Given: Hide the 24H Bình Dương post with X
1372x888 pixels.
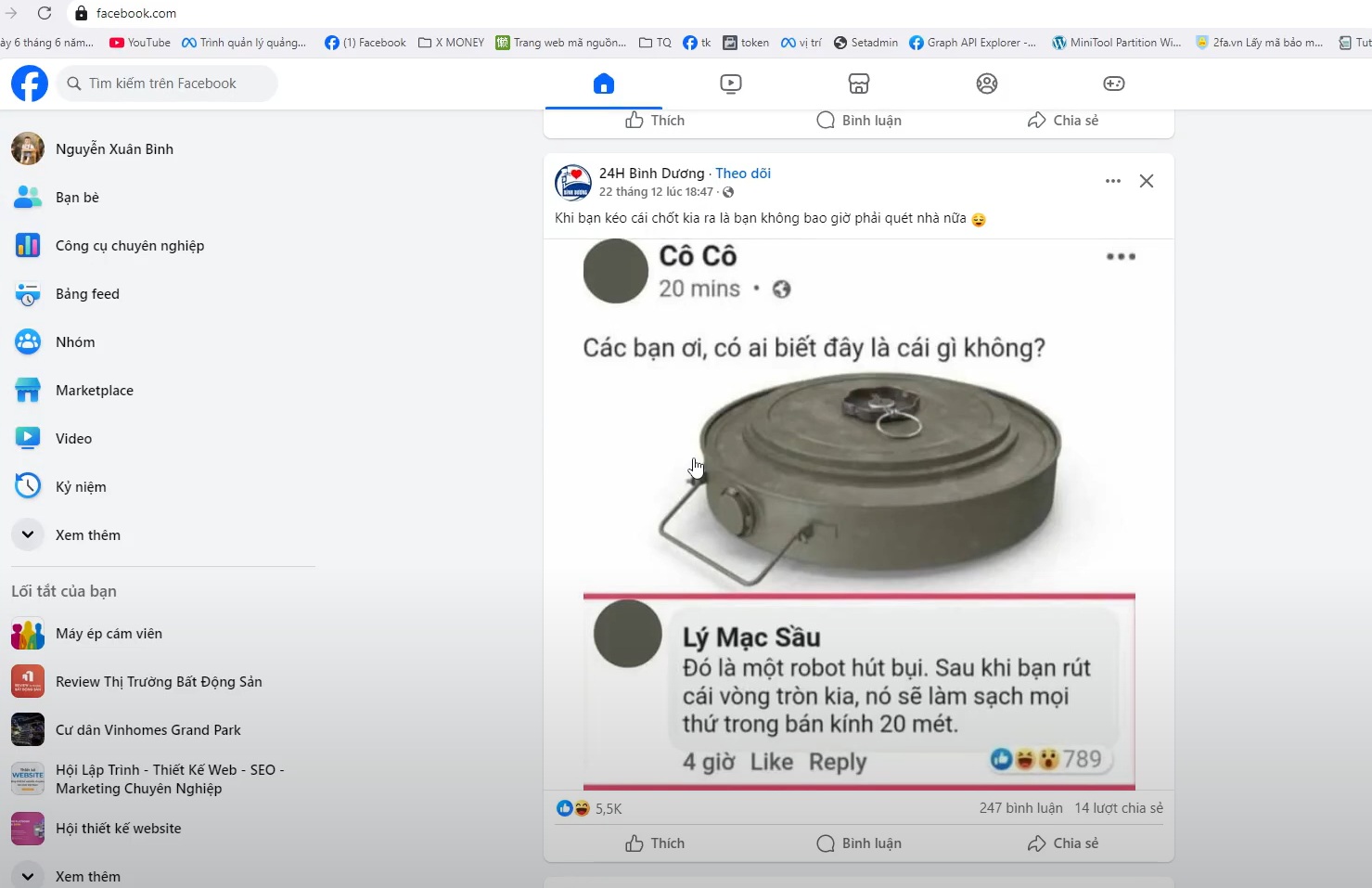Looking at the screenshot, I should point(1147,181).
